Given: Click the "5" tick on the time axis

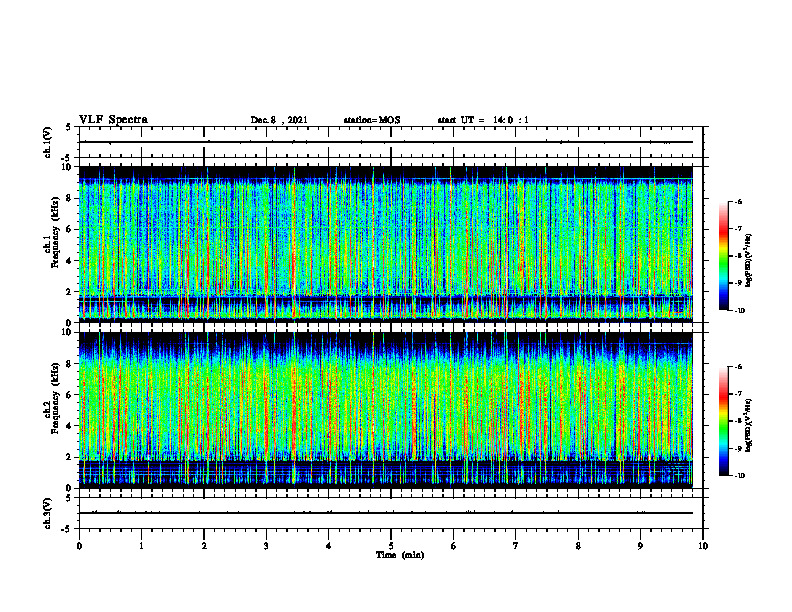Looking at the screenshot, I should point(391,546).
